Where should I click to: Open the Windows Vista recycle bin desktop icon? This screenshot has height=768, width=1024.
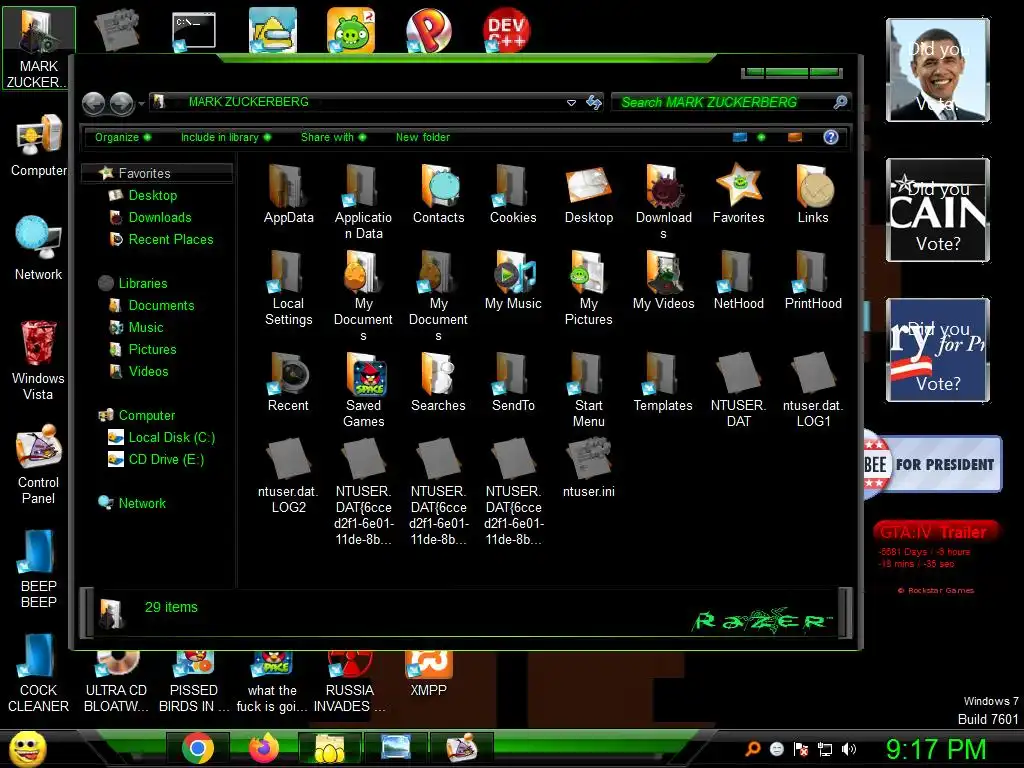38,360
